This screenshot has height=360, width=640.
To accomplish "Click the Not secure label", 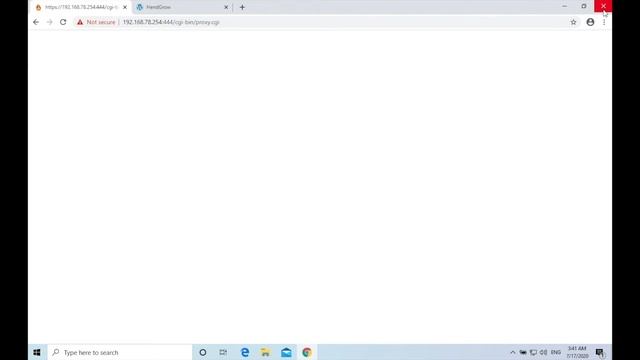I will click(x=101, y=22).
